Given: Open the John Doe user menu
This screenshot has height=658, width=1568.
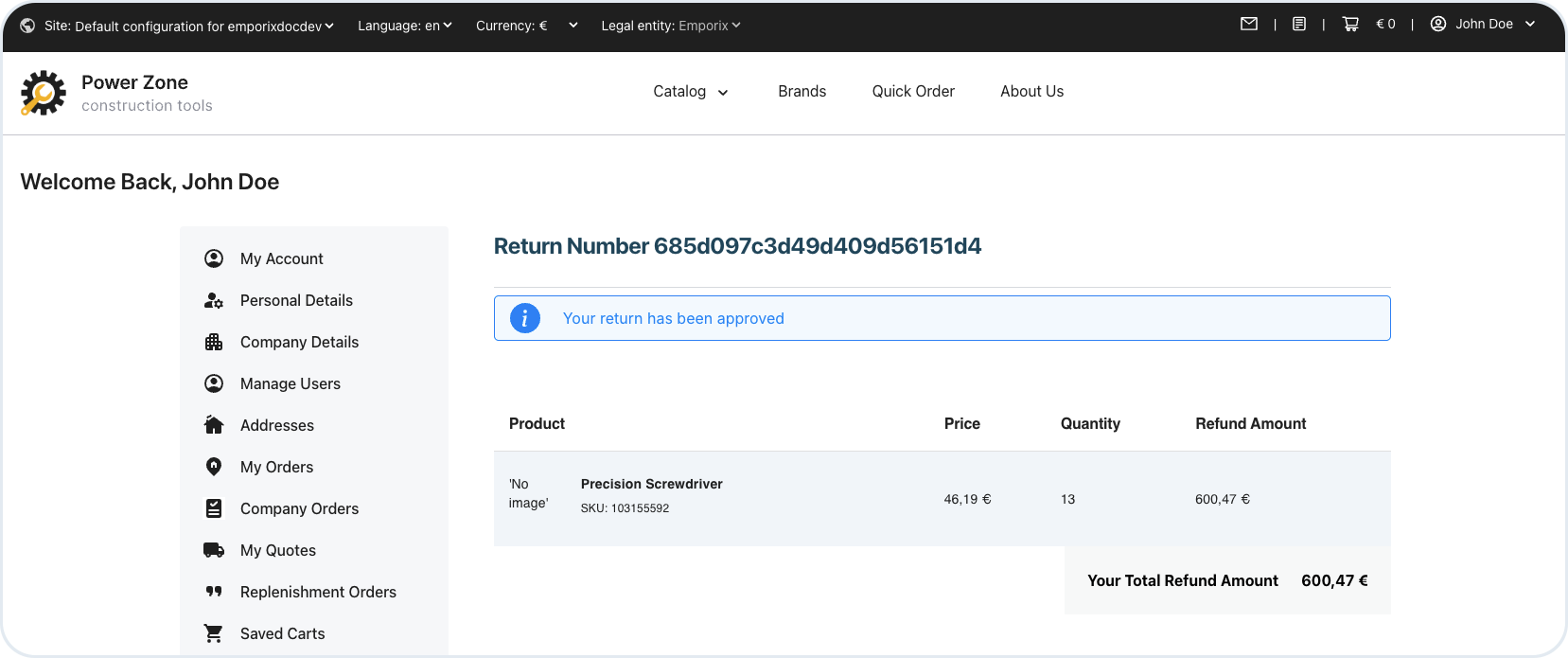Looking at the screenshot, I should [1483, 25].
